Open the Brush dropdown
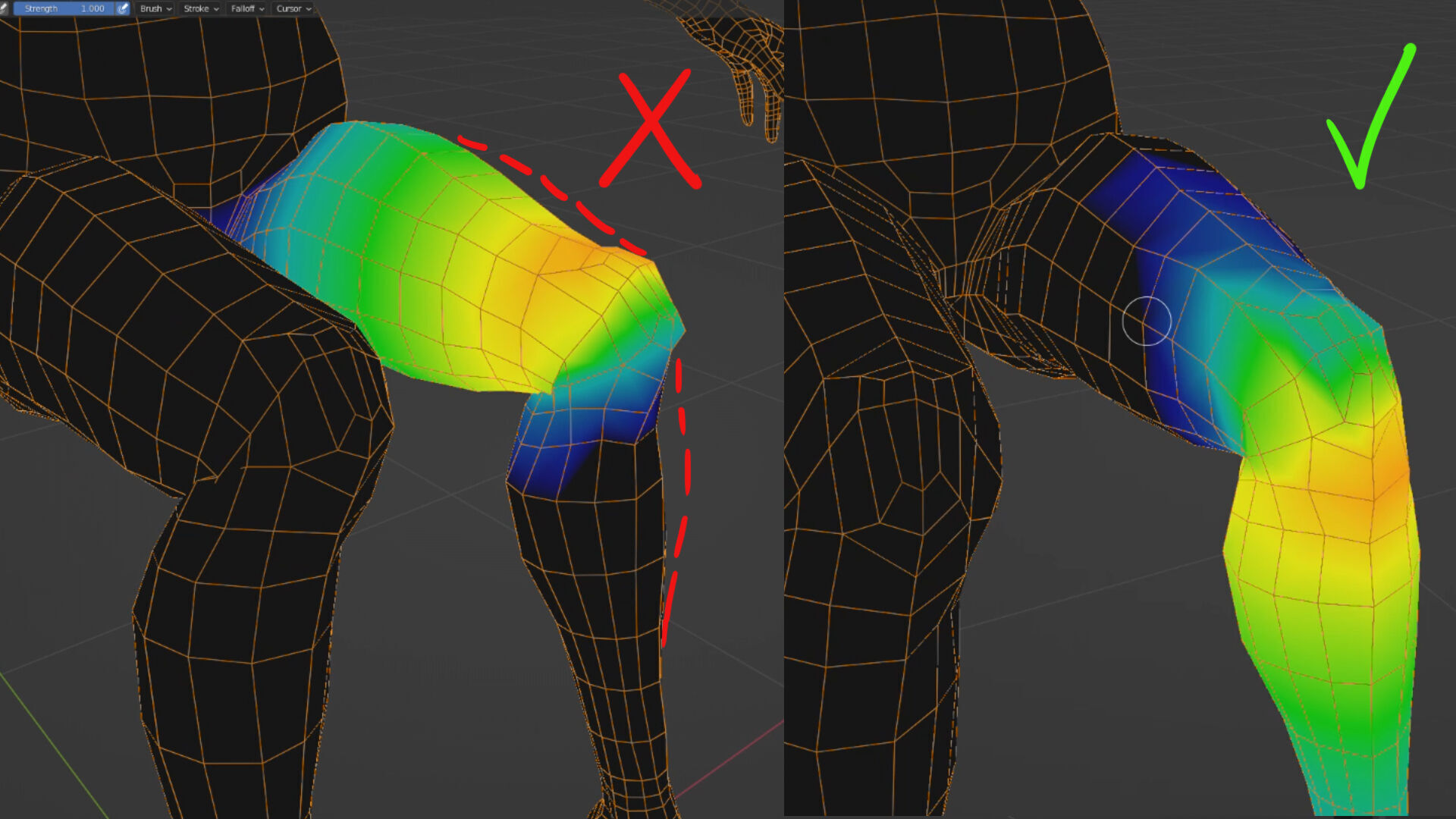The height and width of the screenshot is (819, 1456). pos(155,8)
